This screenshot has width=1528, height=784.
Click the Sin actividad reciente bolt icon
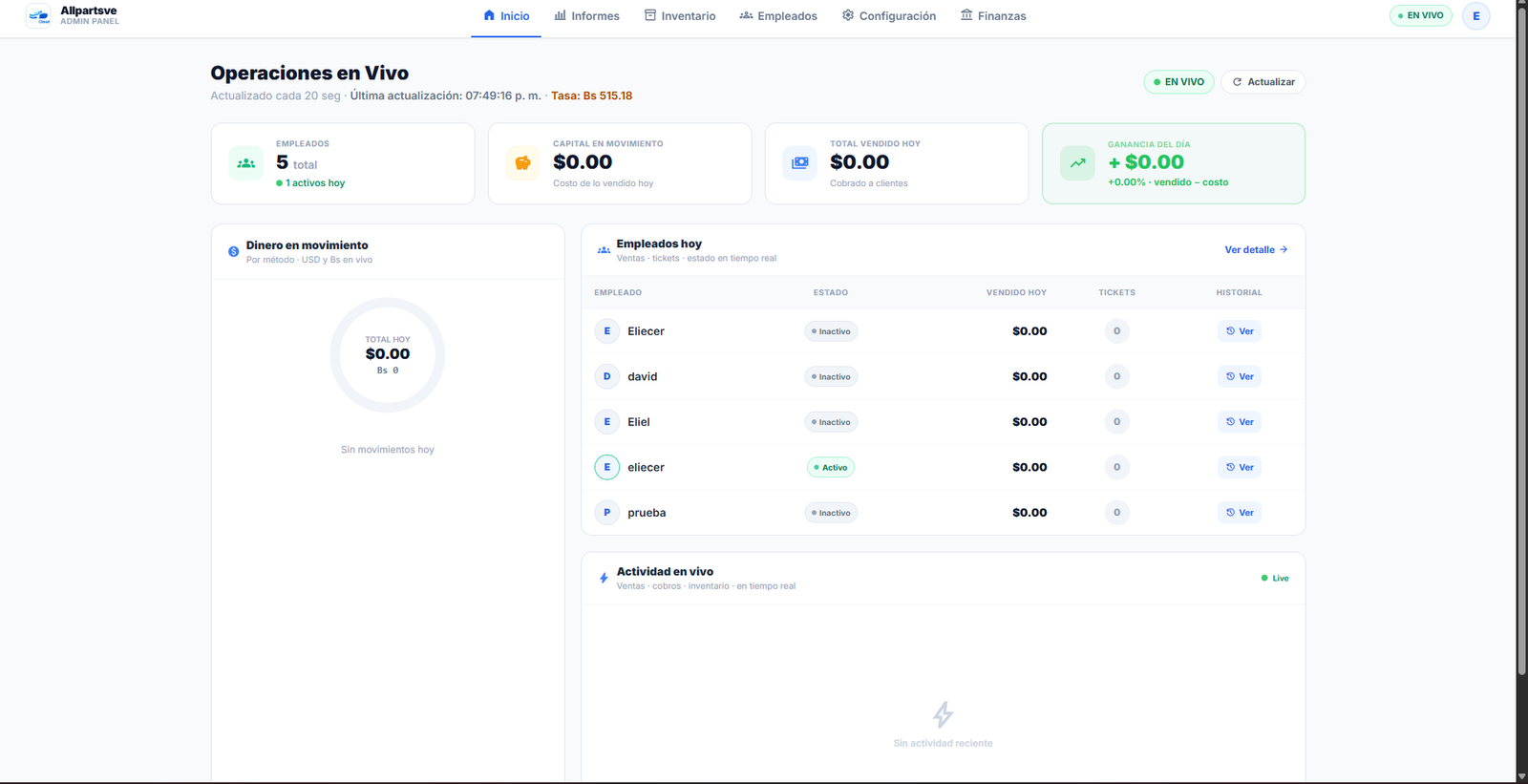[x=943, y=714]
